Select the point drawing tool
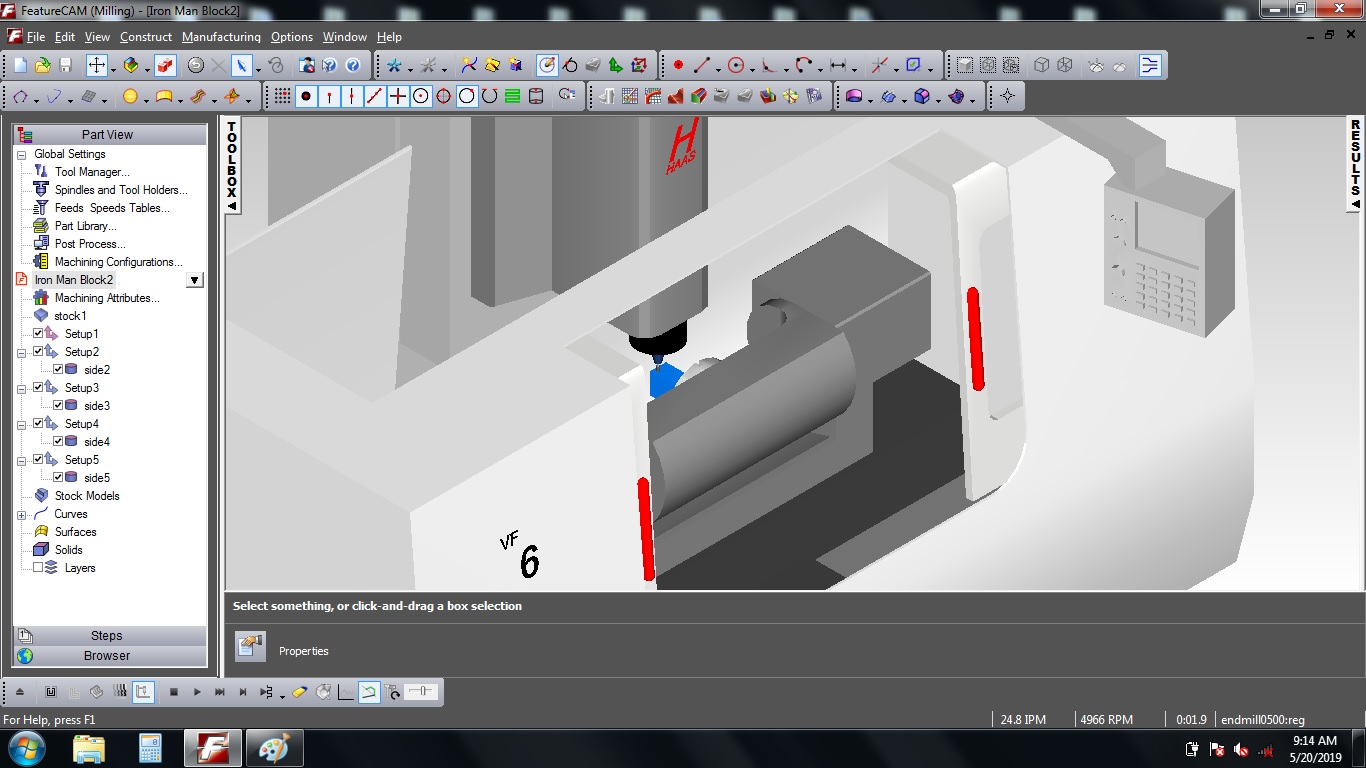Image resolution: width=1366 pixels, height=768 pixels. click(304, 96)
